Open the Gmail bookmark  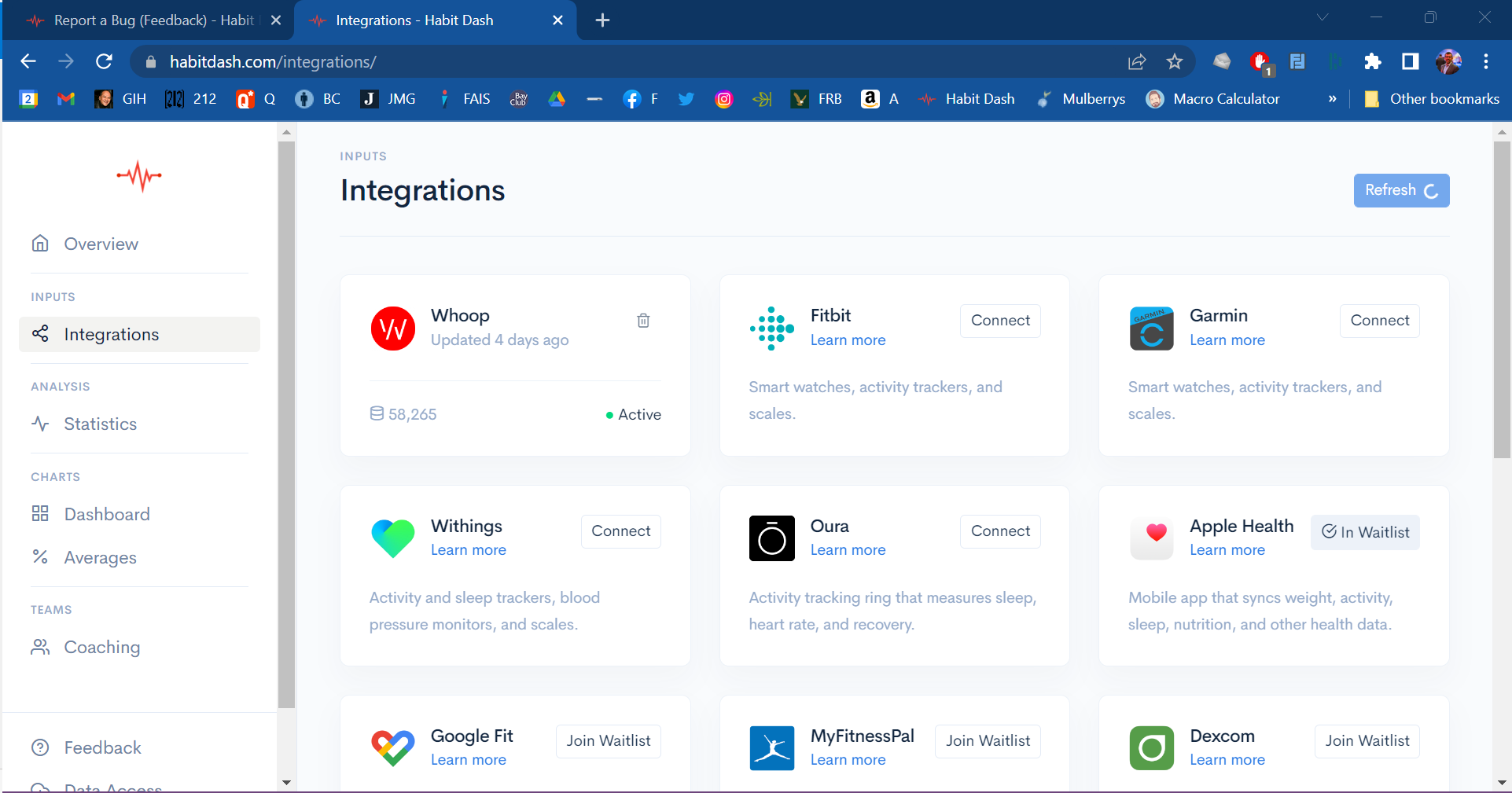tap(66, 99)
